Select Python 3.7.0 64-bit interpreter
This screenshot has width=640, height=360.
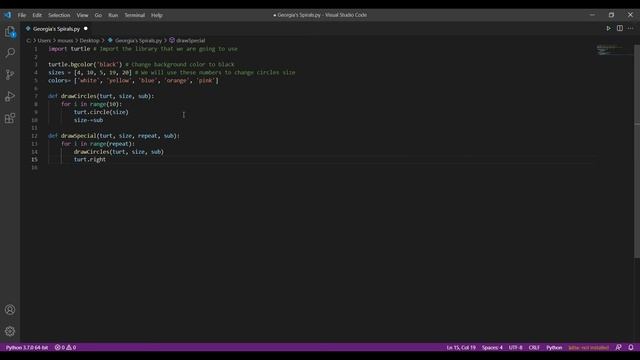coord(27,347)
